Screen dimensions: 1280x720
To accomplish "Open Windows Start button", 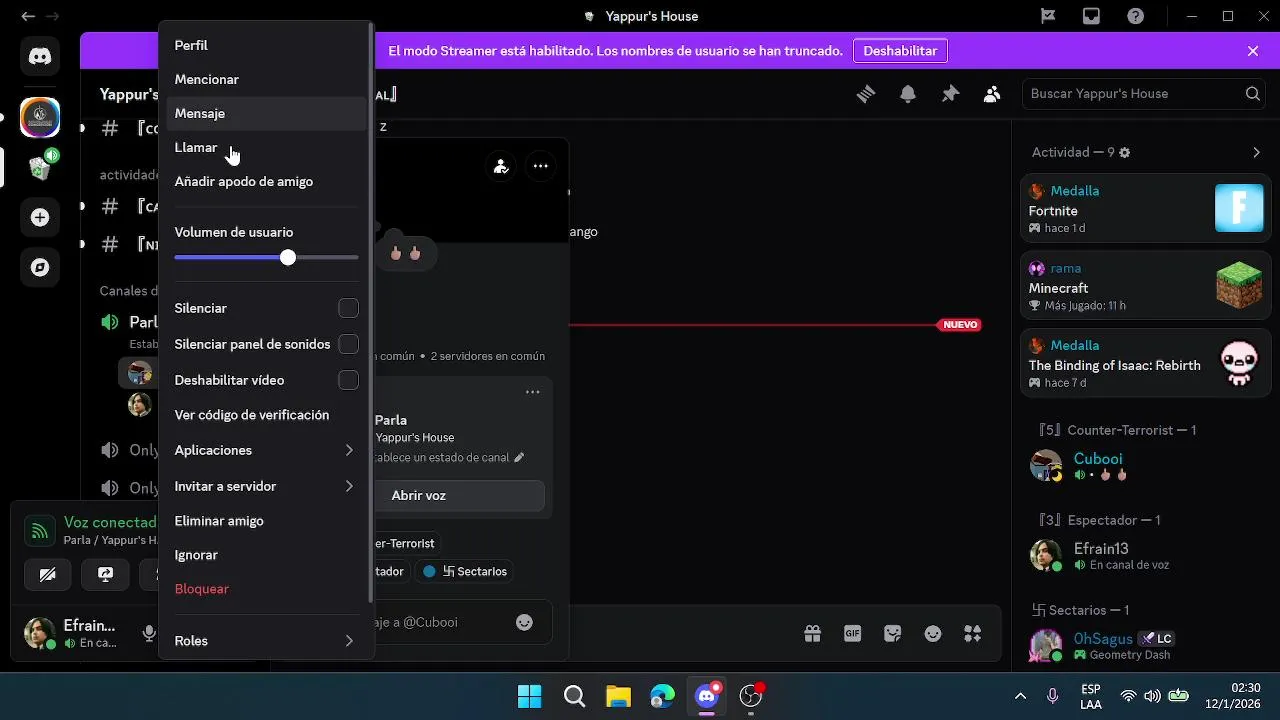I will click(529, 696).
